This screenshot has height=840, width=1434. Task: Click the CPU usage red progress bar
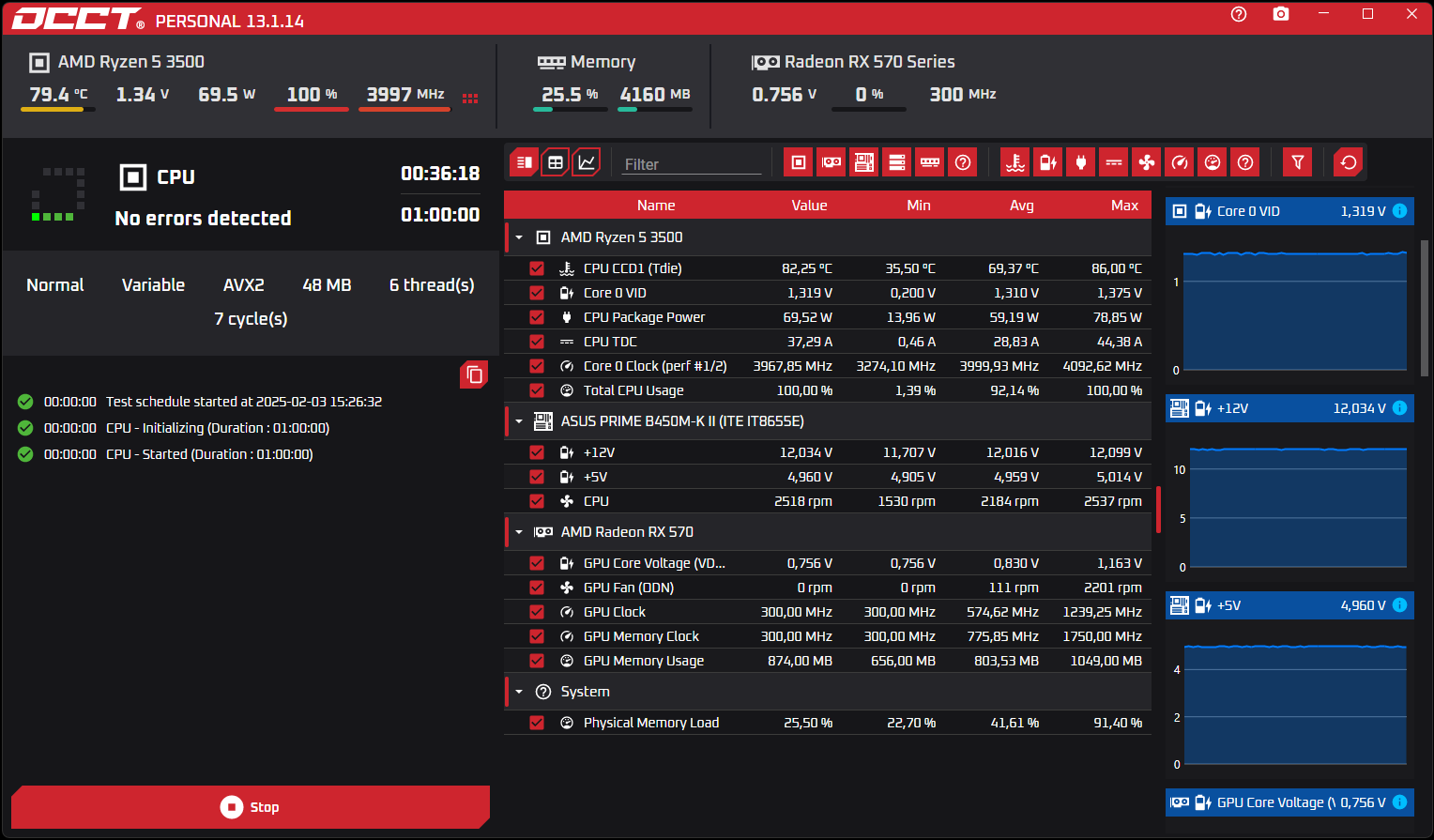[x=312, y=110]
